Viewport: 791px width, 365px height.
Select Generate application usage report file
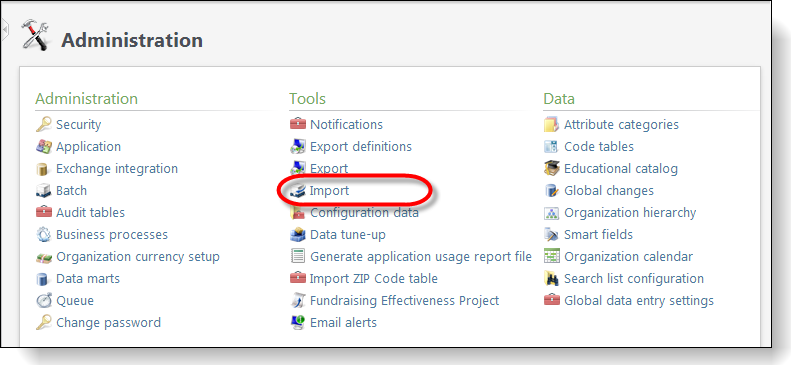pyautogui.click(x=421, y=257)
